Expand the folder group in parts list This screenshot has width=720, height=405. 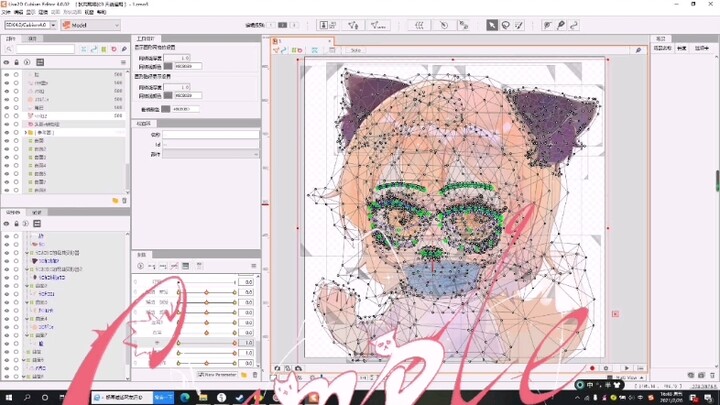tap(27, 132)
